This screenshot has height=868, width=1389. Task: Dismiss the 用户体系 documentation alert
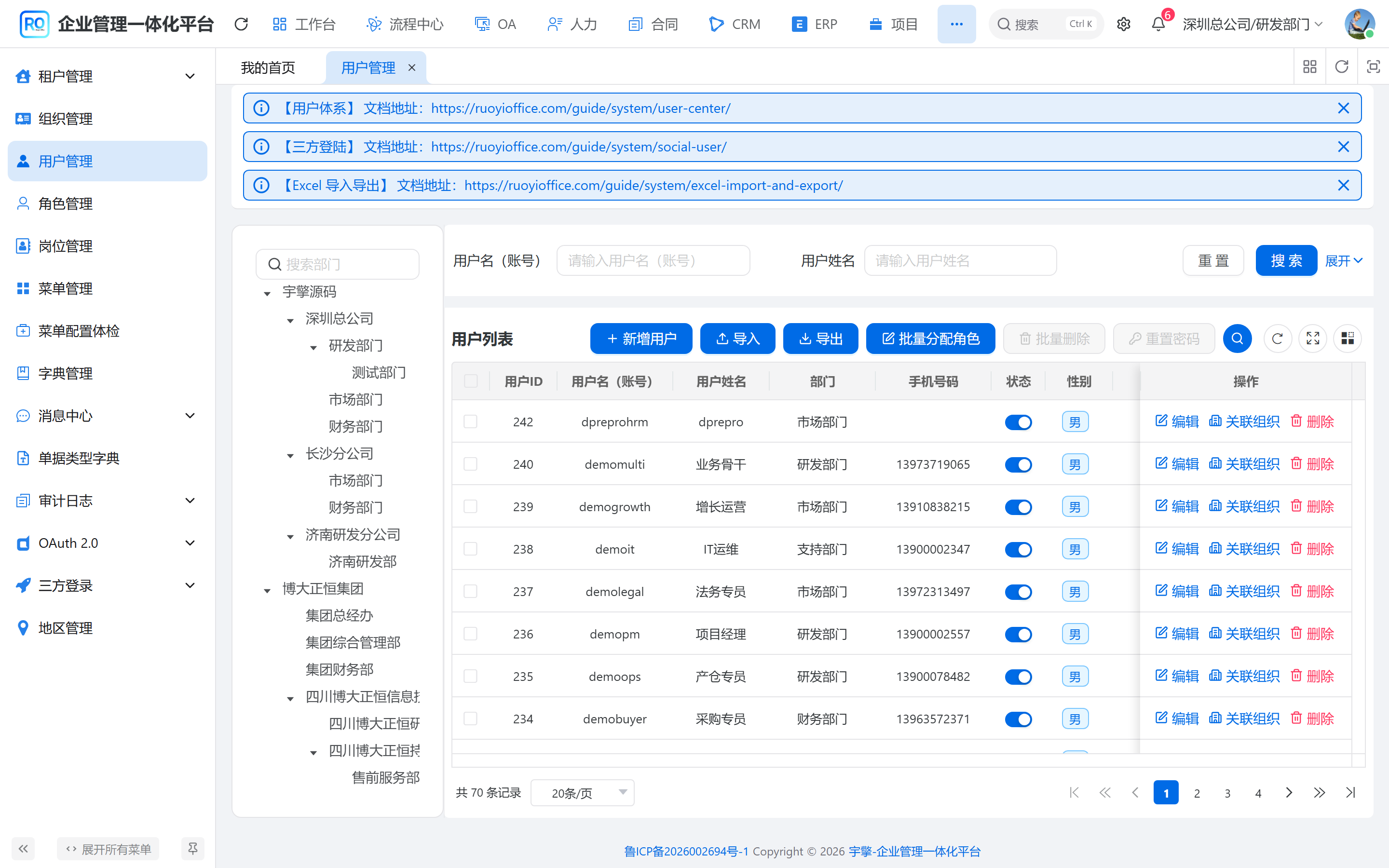click(1343, 108)
